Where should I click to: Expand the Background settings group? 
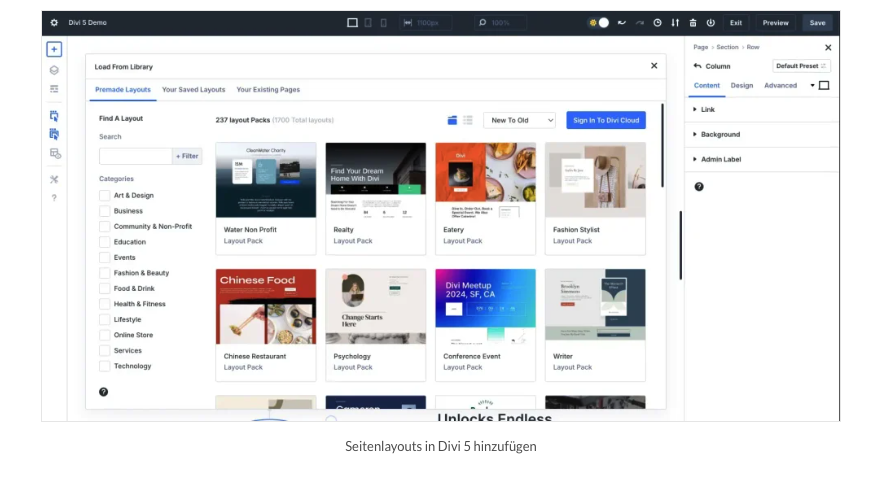pyautogui.click(x=720, y=134)
